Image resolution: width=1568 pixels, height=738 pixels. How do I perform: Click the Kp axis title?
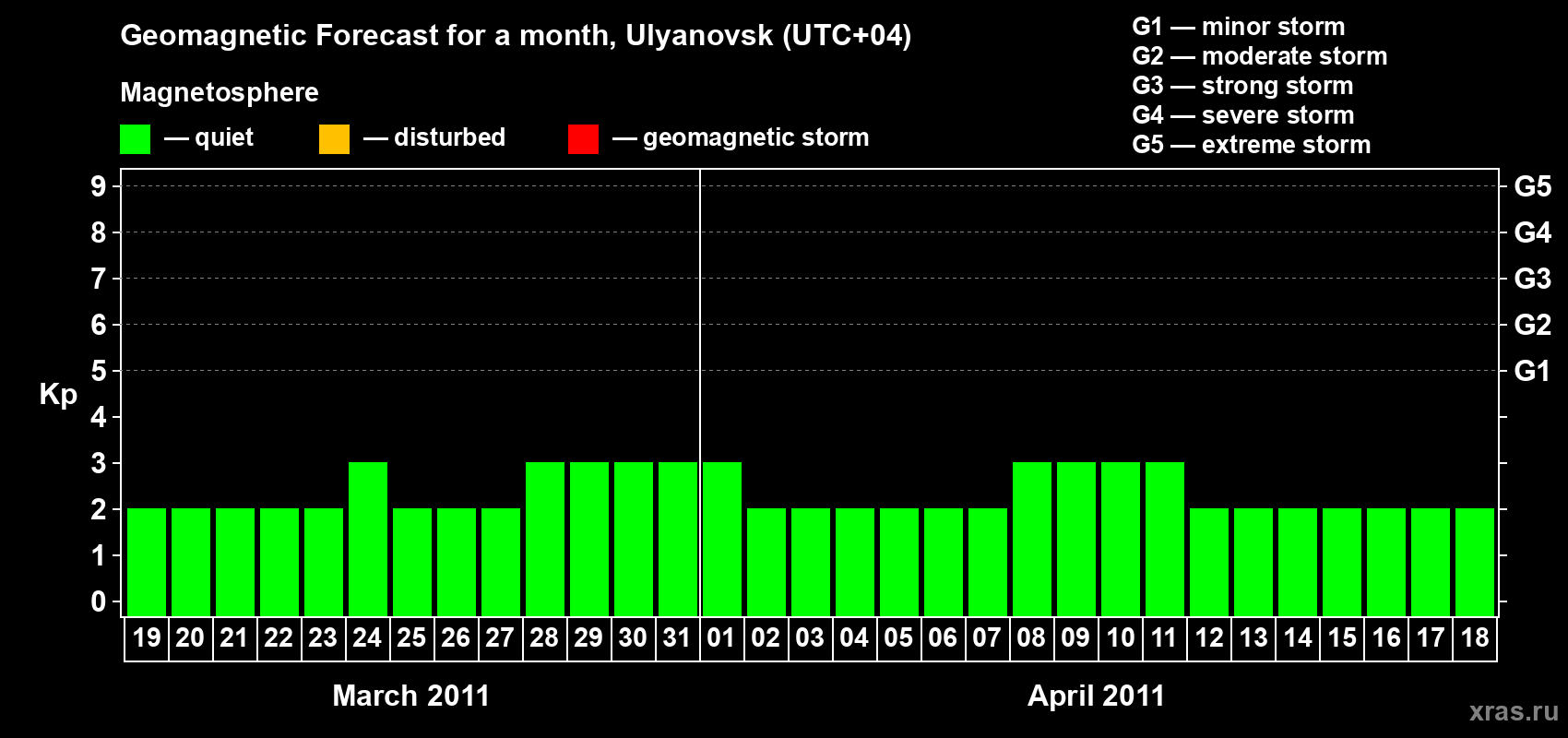(x=58, y=396)
